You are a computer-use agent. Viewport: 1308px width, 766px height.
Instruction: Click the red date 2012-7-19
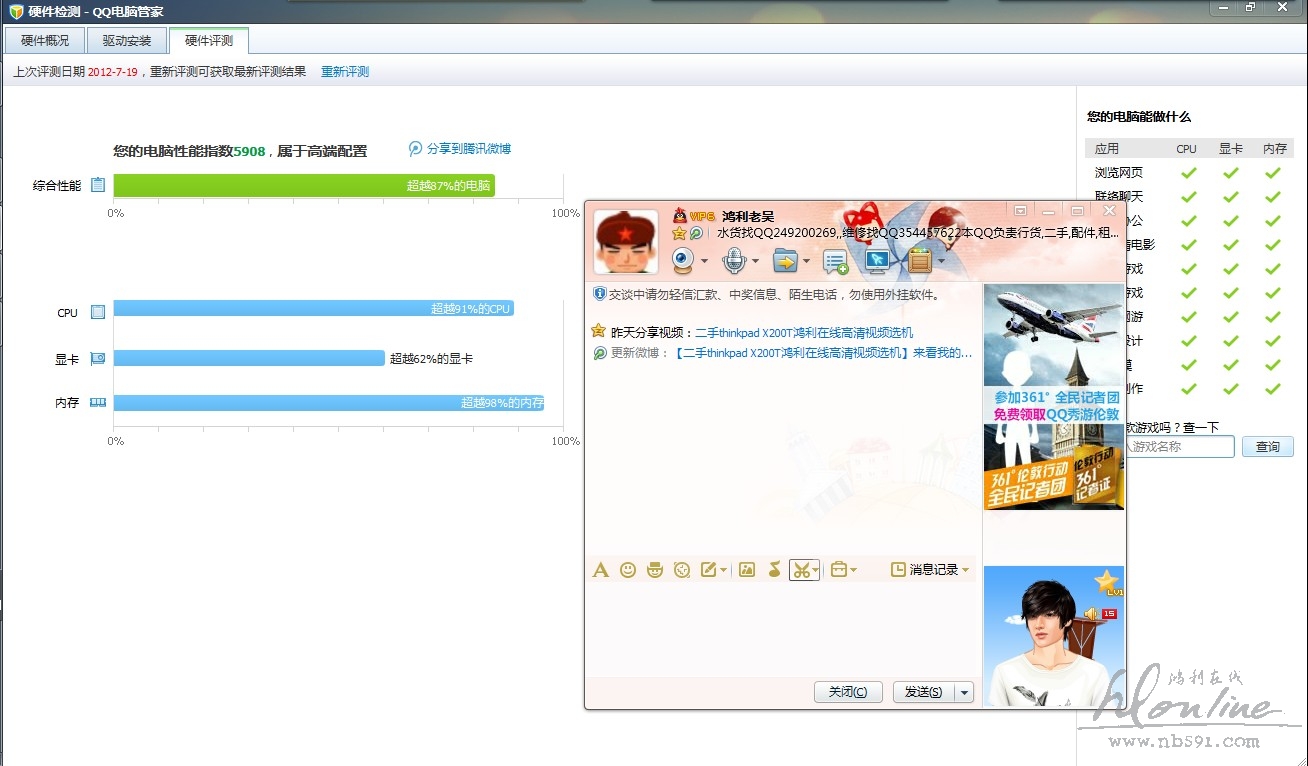click(113, 72)
